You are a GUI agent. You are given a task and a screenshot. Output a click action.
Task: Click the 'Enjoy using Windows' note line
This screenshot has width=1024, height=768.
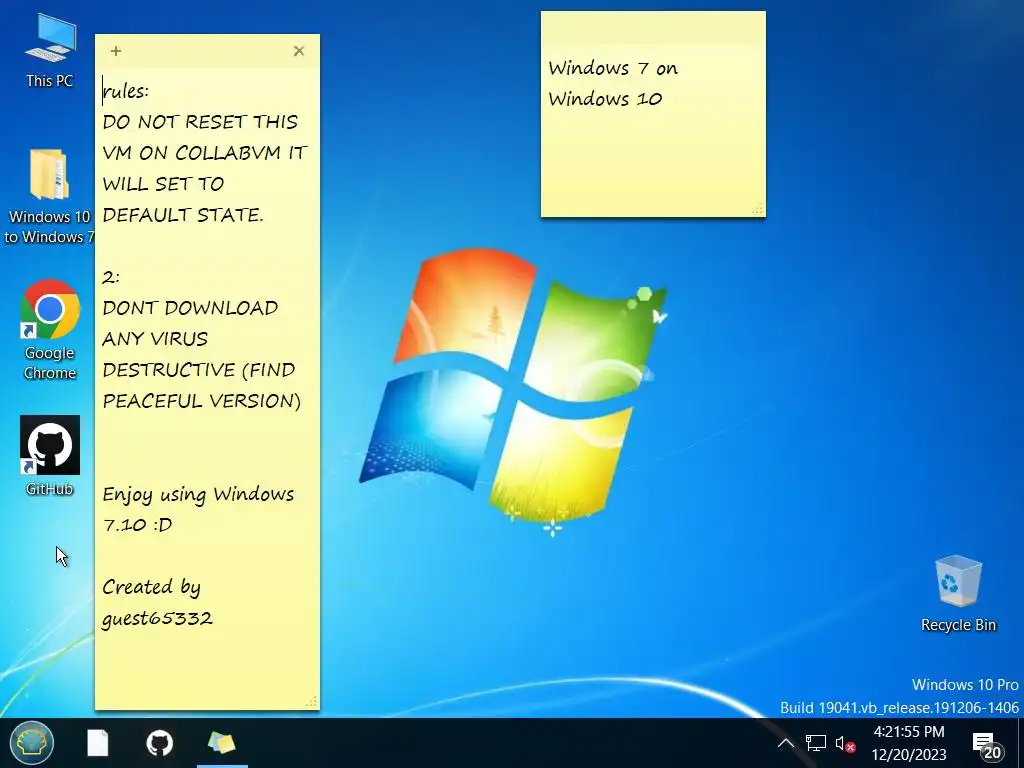(198, 494)
